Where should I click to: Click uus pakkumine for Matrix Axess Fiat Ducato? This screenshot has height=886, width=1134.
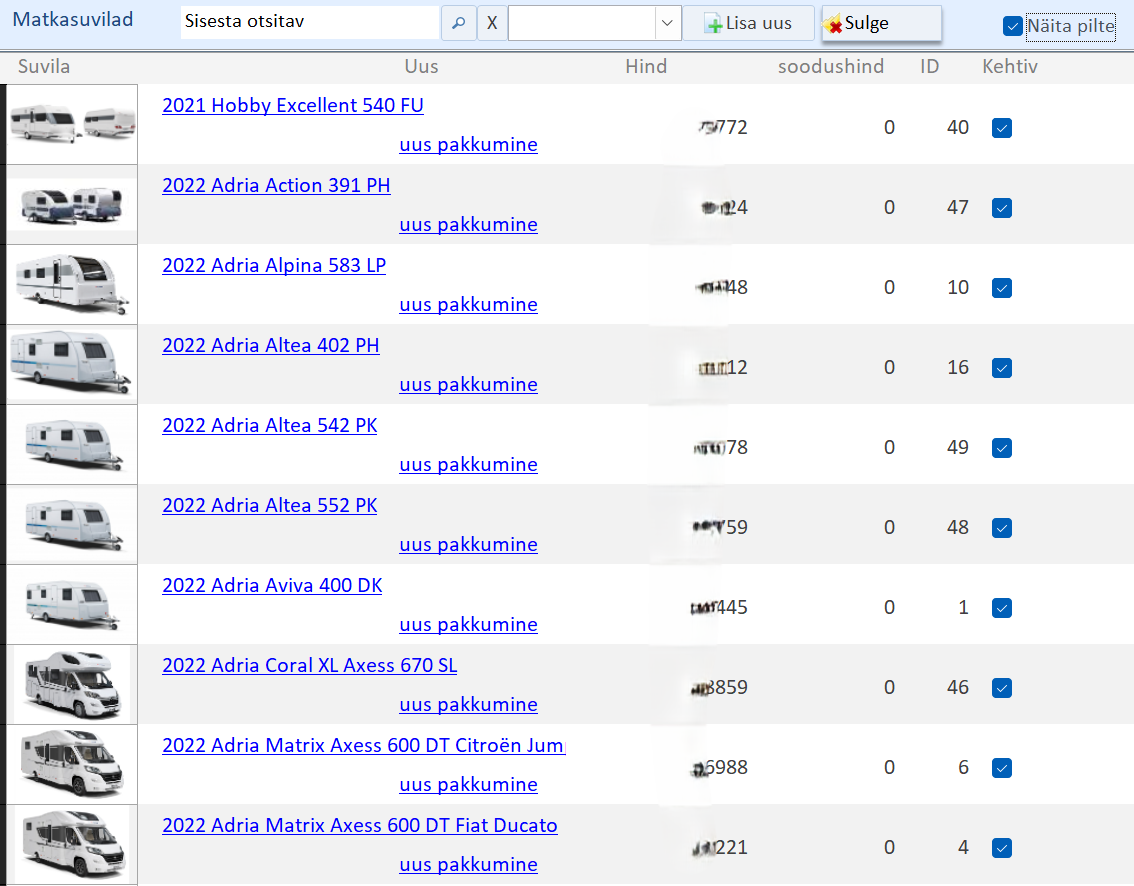[469, 865]
